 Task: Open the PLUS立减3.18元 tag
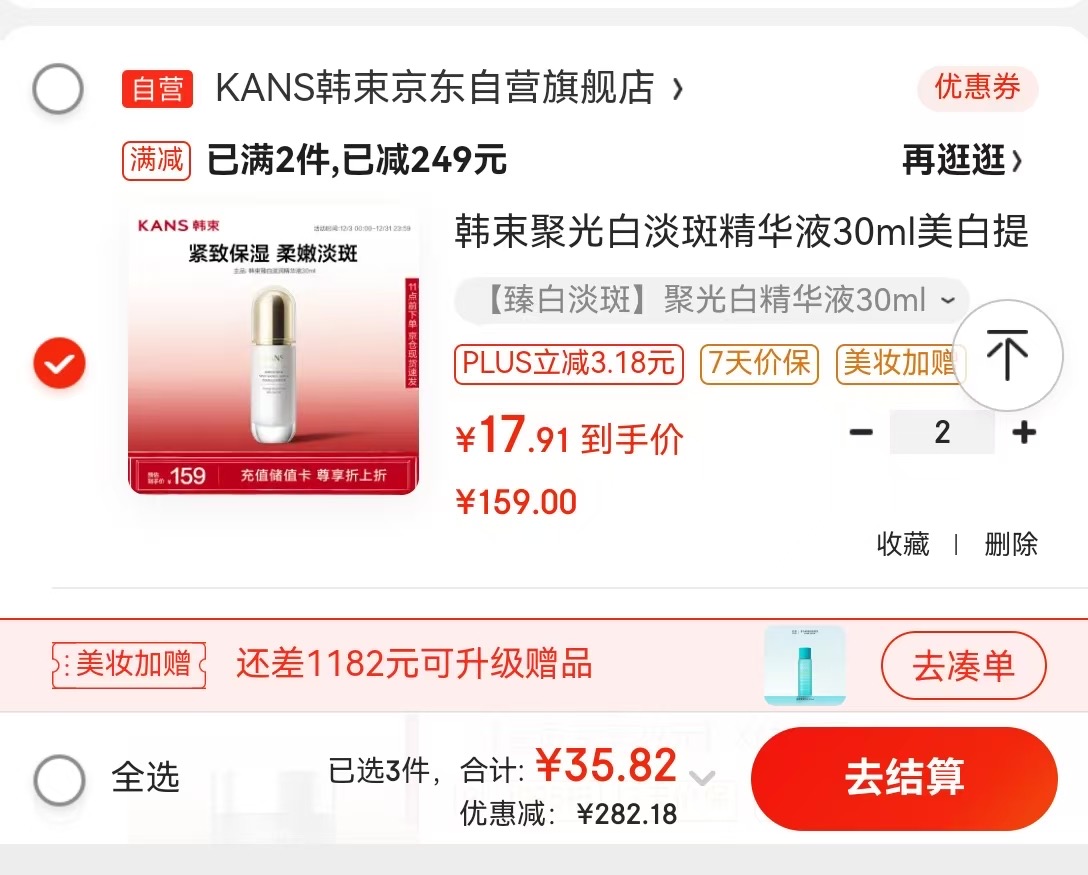(x=568, y=364)
